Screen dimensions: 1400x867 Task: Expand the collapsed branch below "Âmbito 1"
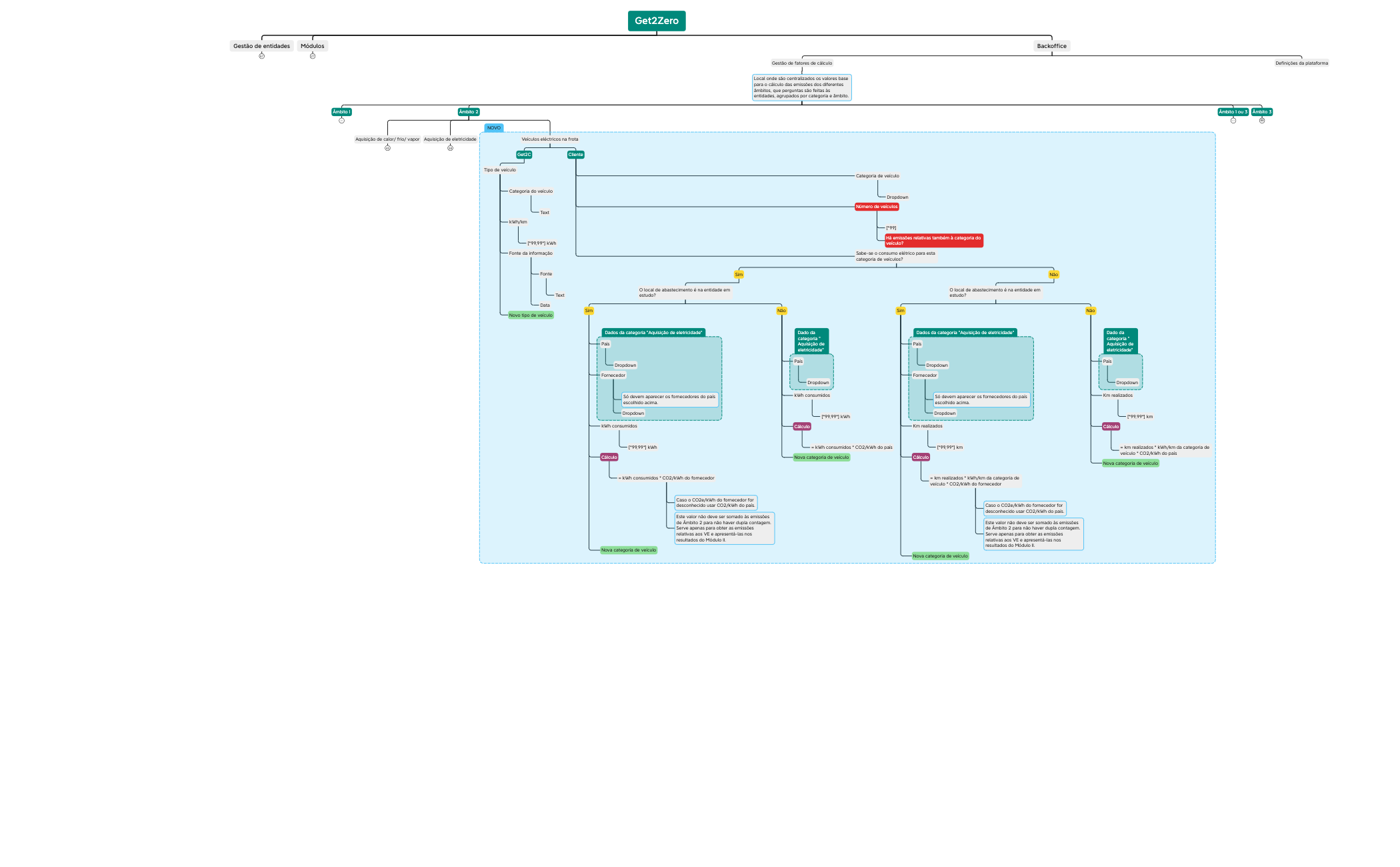(341, 120)
